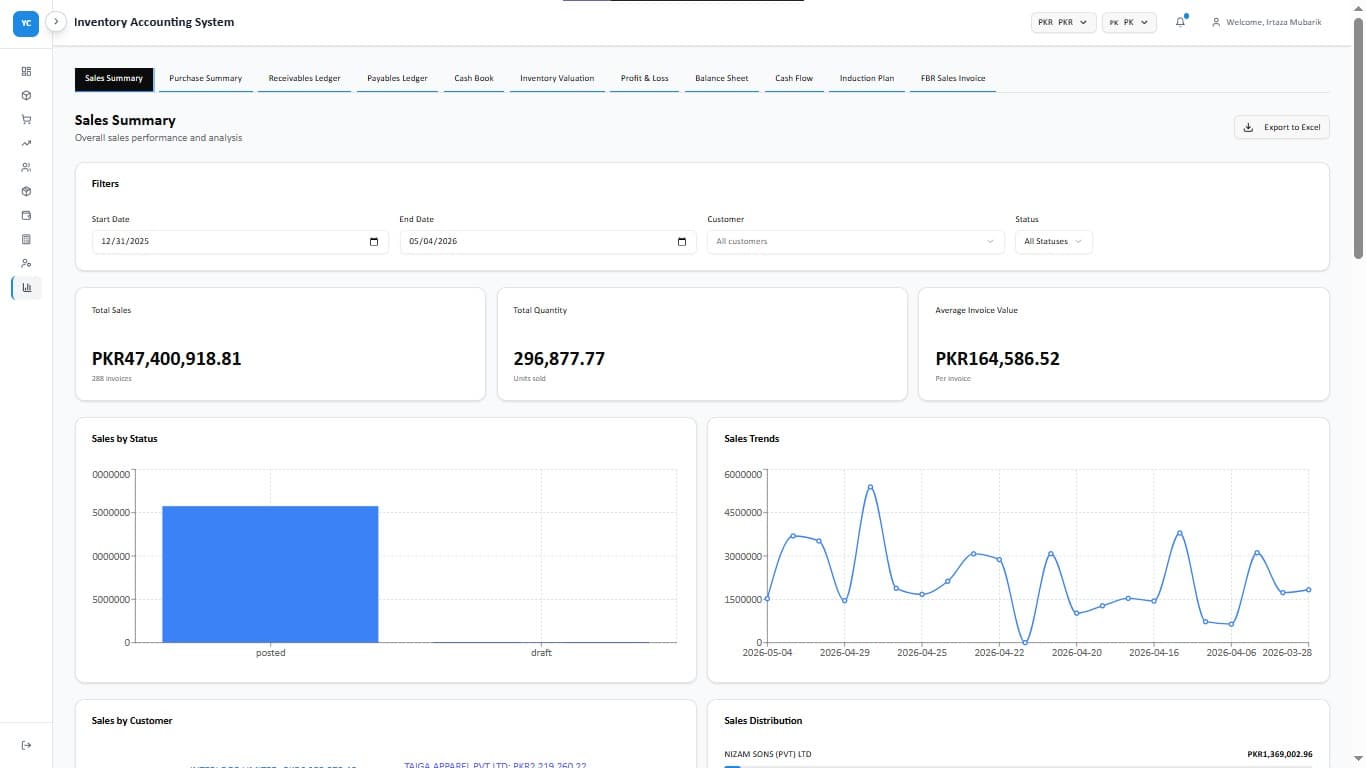The width and height of the screenshot is (1366, 768).
Task: Open the All customers dropdown
Action: (856, 241)
